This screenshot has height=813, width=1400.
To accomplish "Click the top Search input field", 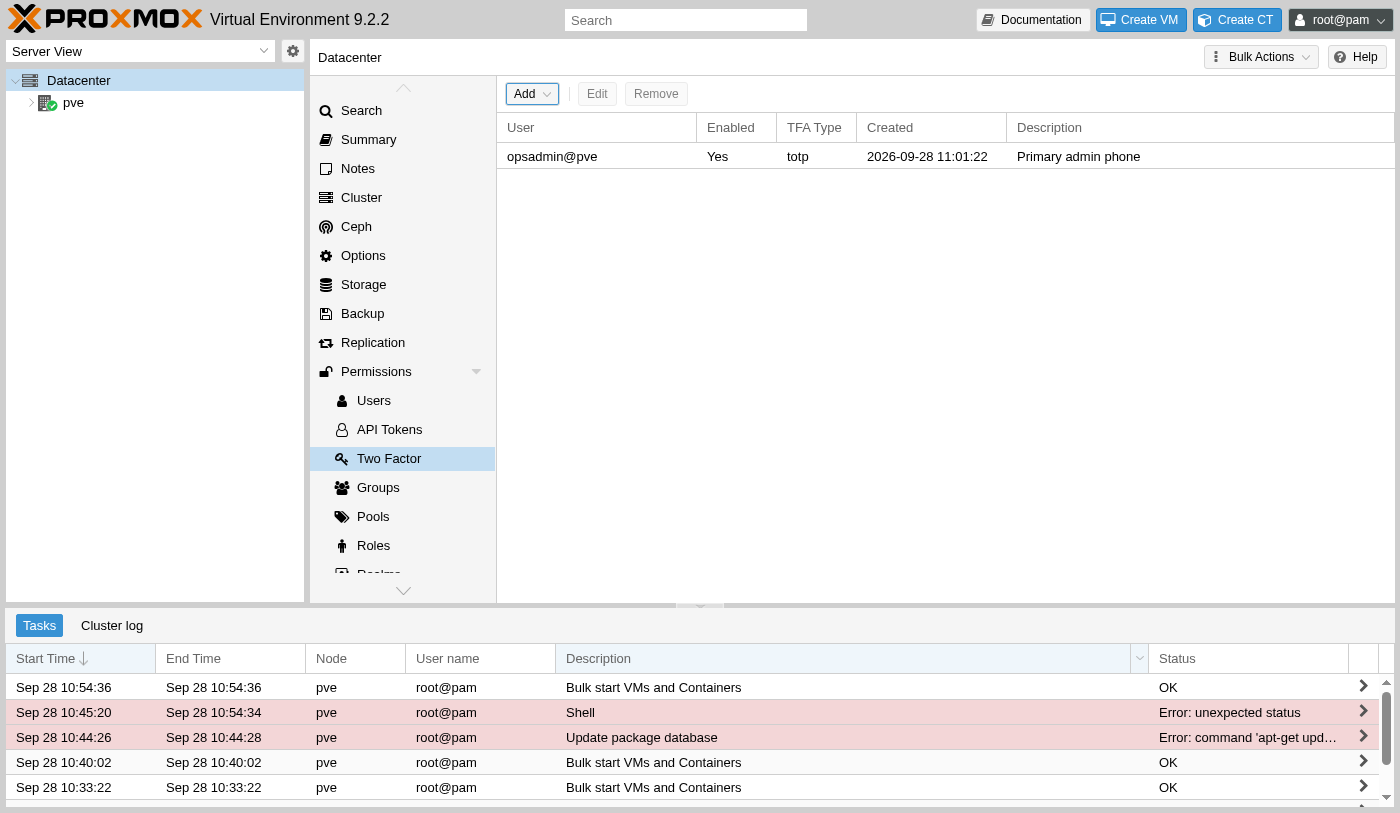I will (686, 20).
